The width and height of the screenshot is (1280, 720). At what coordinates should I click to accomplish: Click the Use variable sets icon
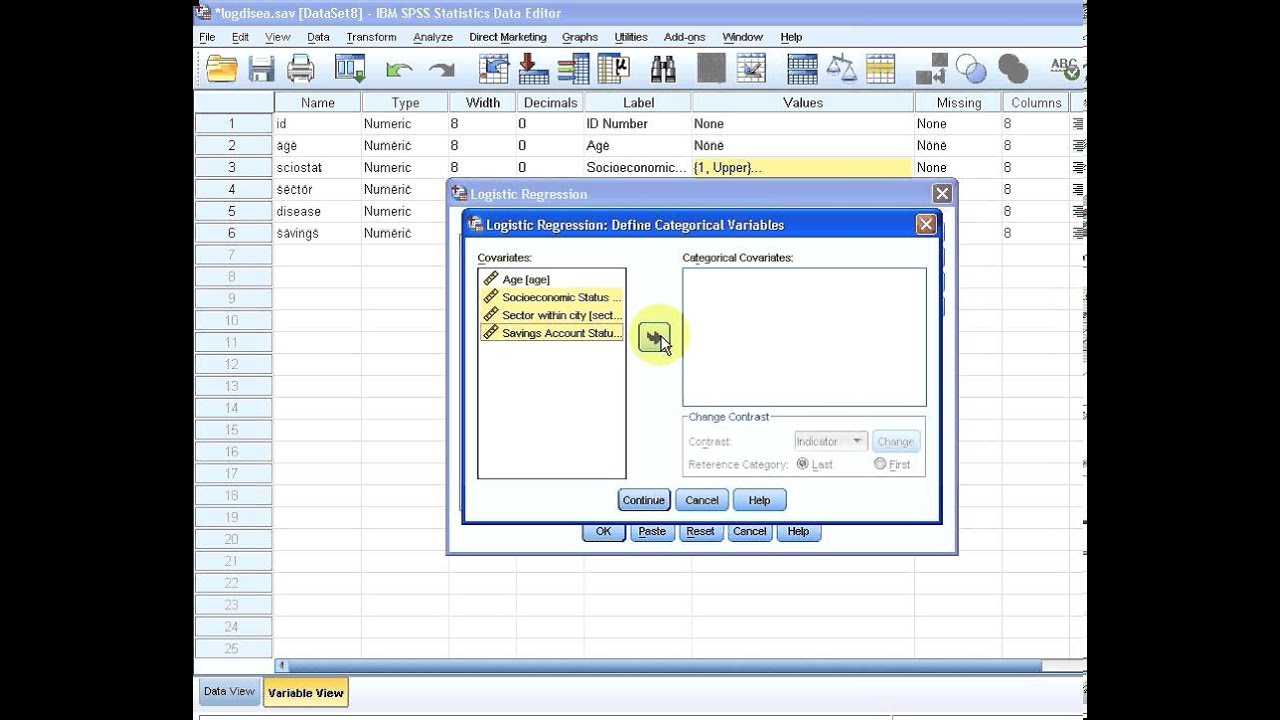(971, 68)
